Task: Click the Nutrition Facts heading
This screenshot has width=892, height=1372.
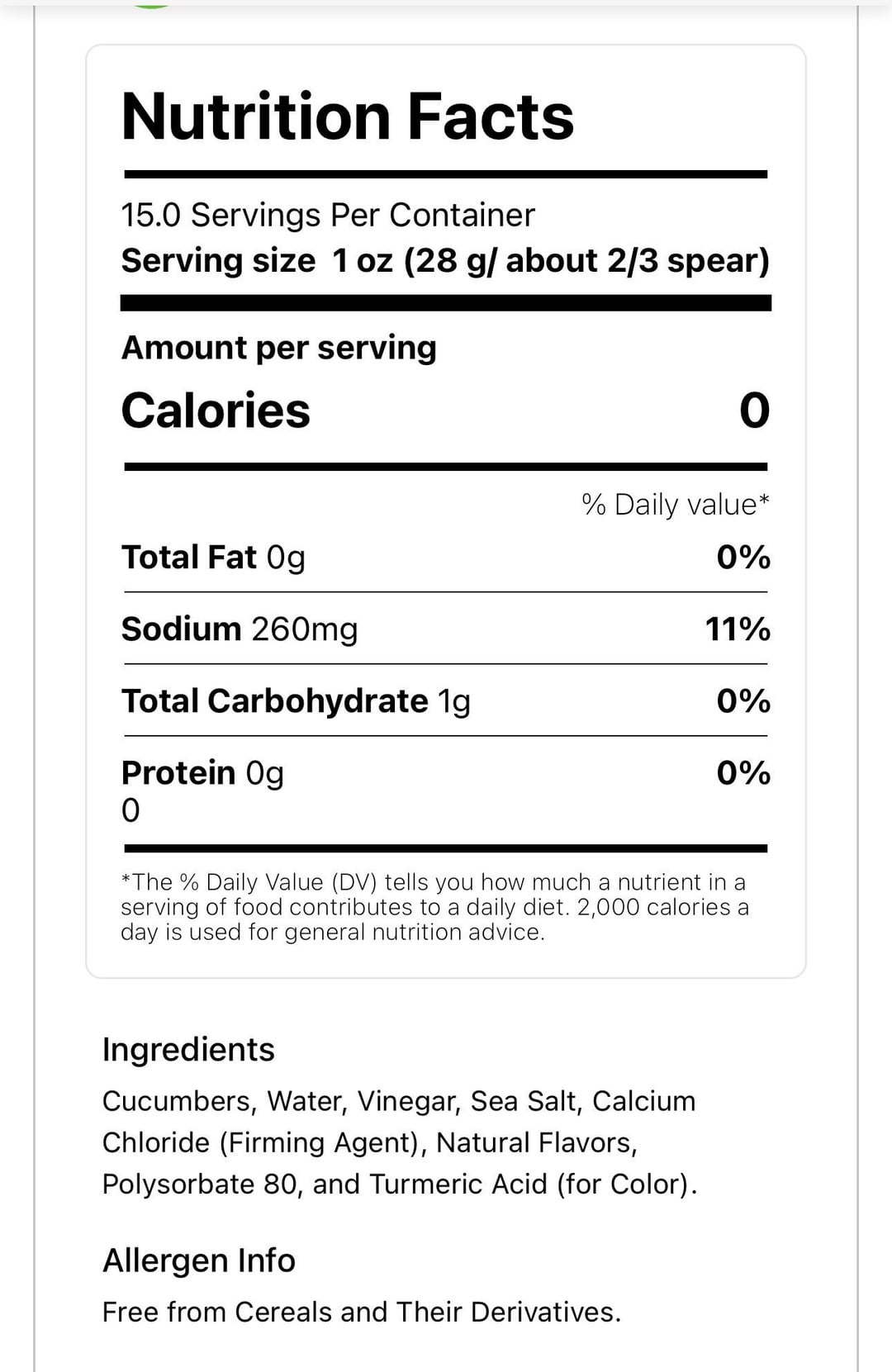Action: (347, 116)
